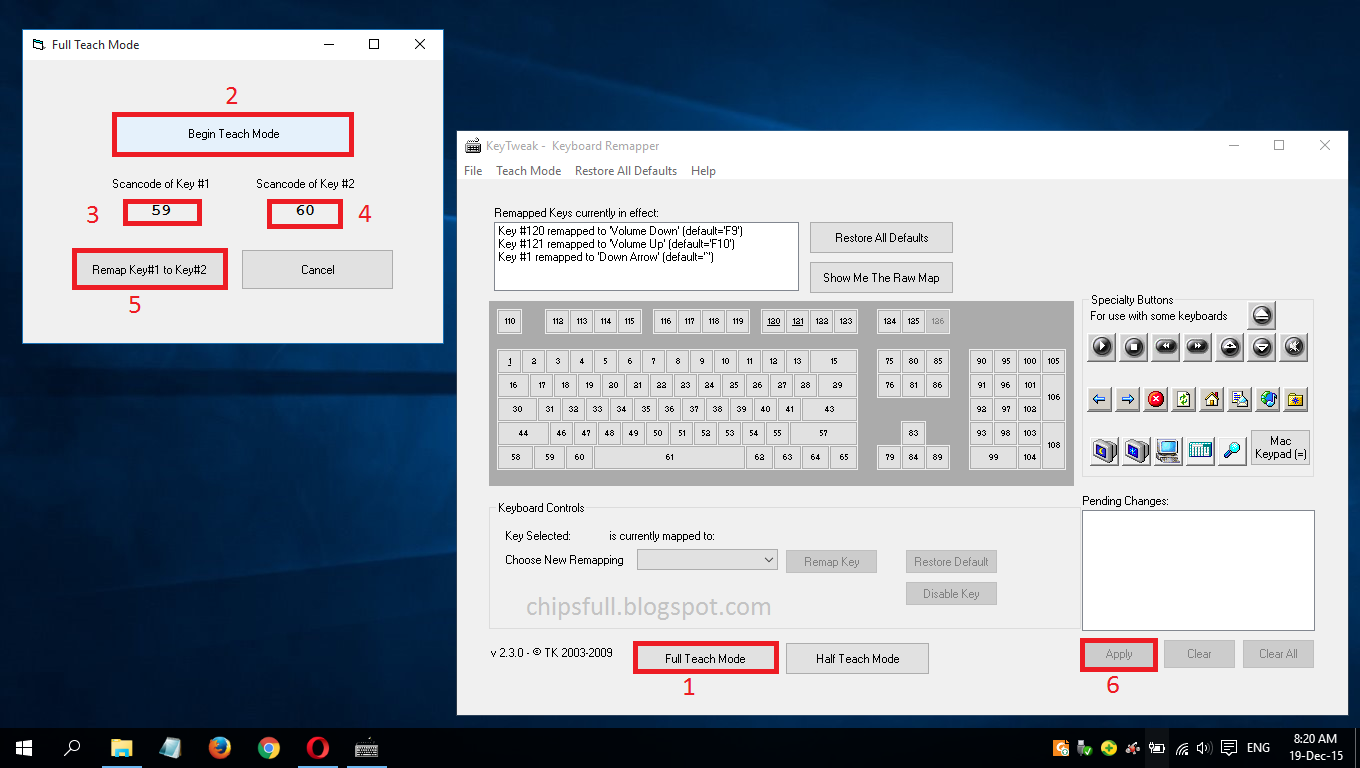Open the Restore All Defaults menu
This screenshot has width=1360, height=768.
click(x=626, y=171)
